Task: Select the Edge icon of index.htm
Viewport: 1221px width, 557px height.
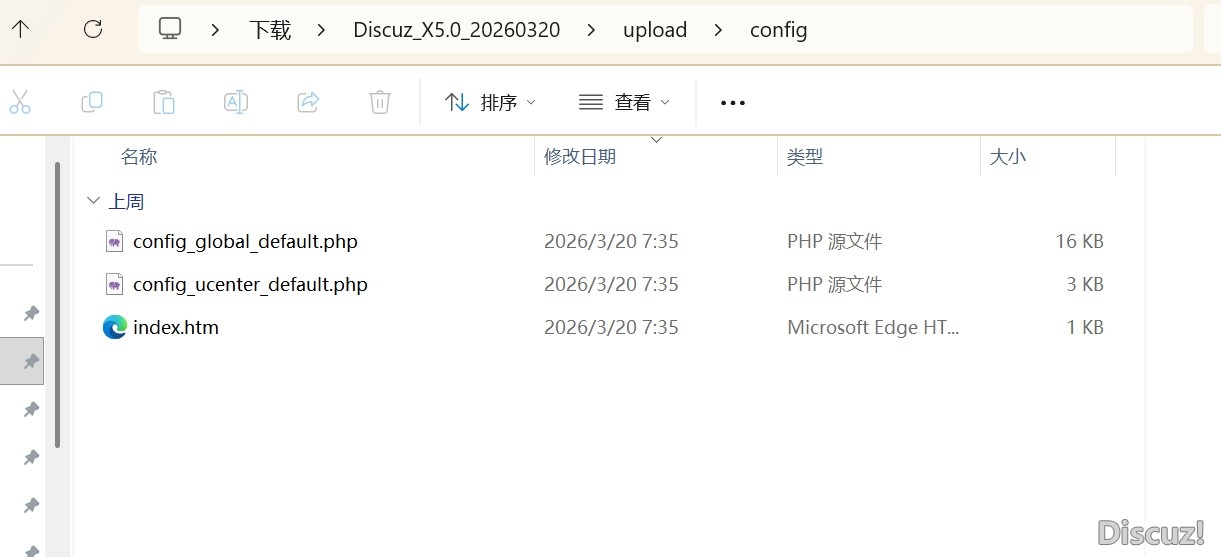Action: click(115, 327)
